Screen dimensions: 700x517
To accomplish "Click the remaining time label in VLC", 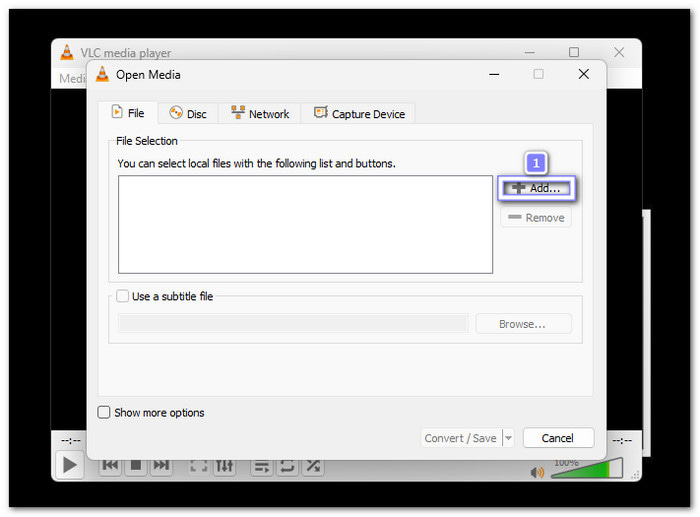I will (x=622, y=441).
